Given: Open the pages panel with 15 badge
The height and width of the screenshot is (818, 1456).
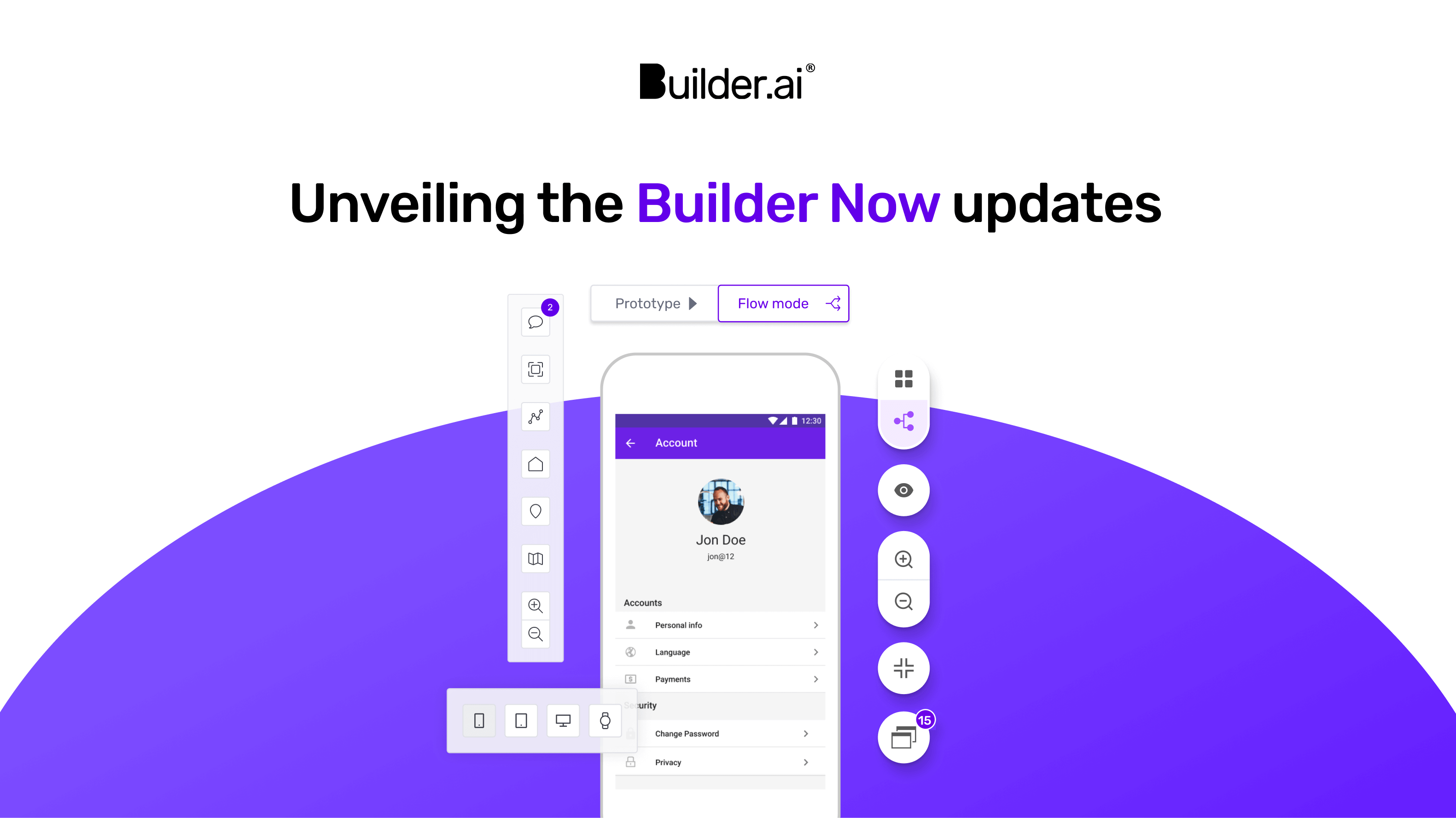Looking at the screenshot, I should [x=903, y=738].
